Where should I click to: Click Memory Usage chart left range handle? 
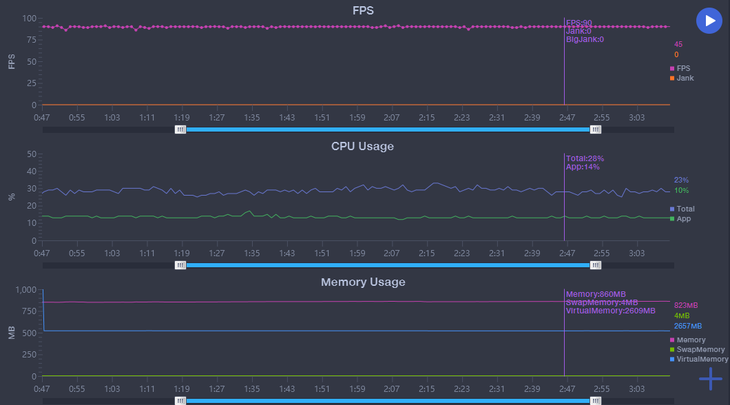[181, 400]
